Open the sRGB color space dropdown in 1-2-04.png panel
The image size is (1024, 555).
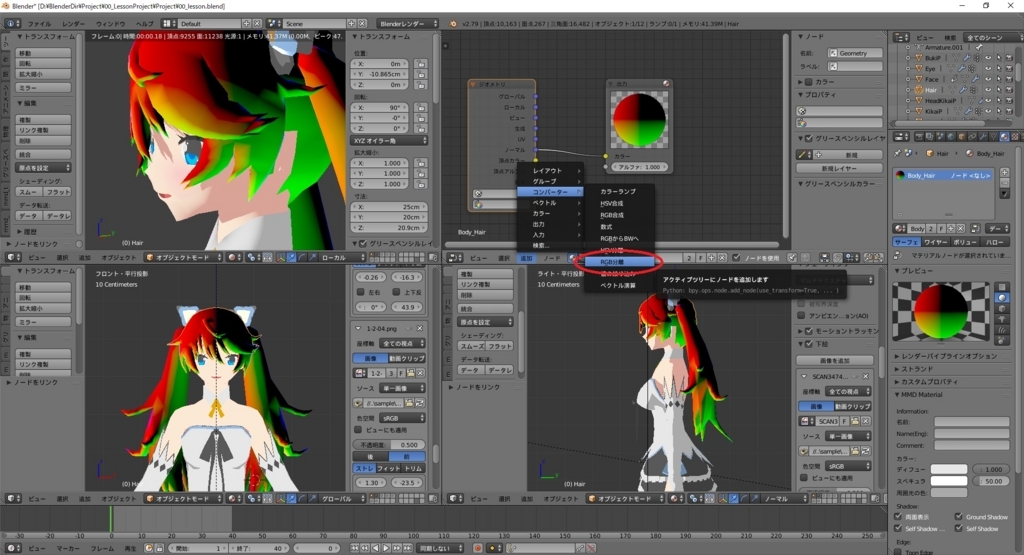[x=402, y=417]
